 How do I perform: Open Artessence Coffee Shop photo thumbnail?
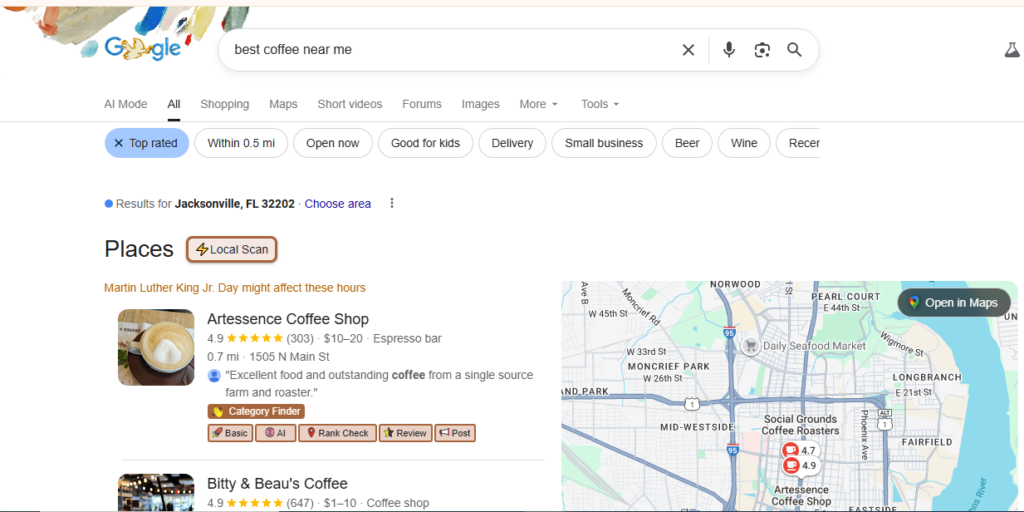[156, 347]
